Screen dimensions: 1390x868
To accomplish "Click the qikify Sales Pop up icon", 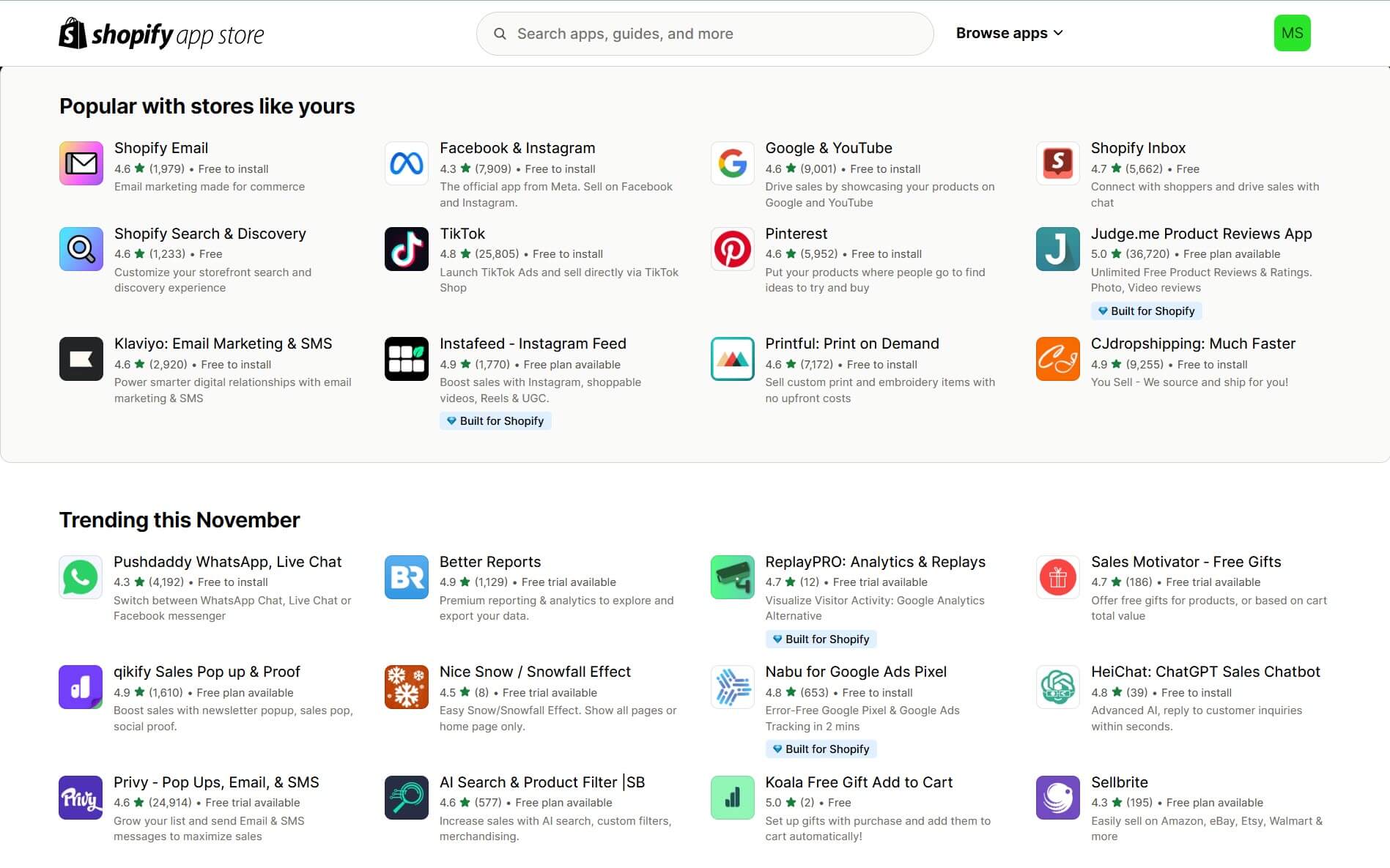I will coord(81,687).
